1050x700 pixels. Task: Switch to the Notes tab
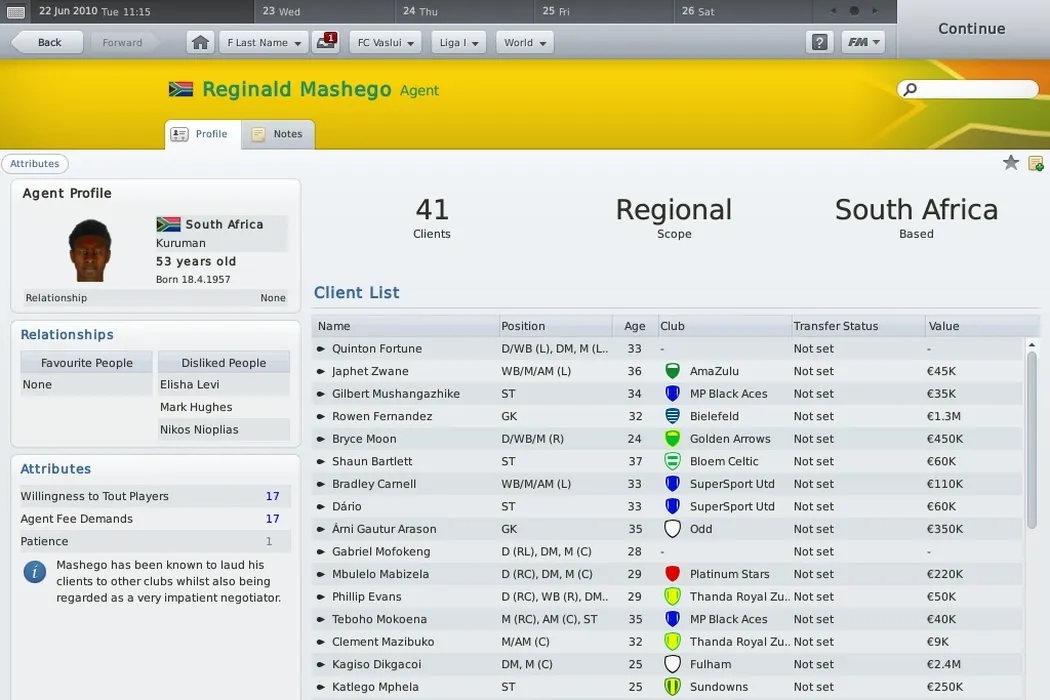[x=278, y=134]
